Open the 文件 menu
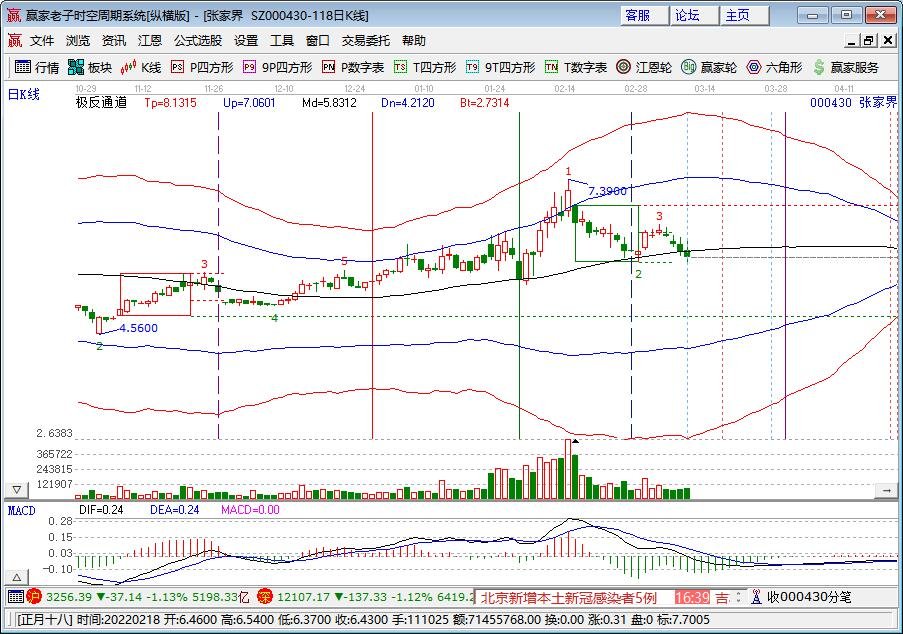The width and height of the screenshot is (903, 634). 41,40
